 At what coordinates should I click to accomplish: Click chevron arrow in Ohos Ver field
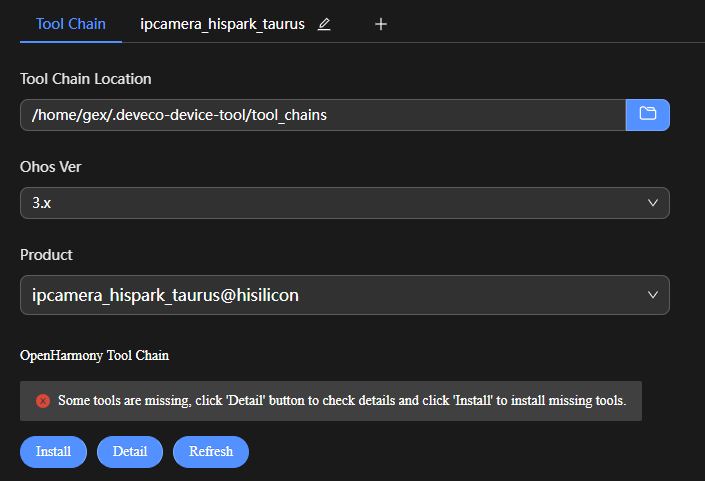point(653,203)
